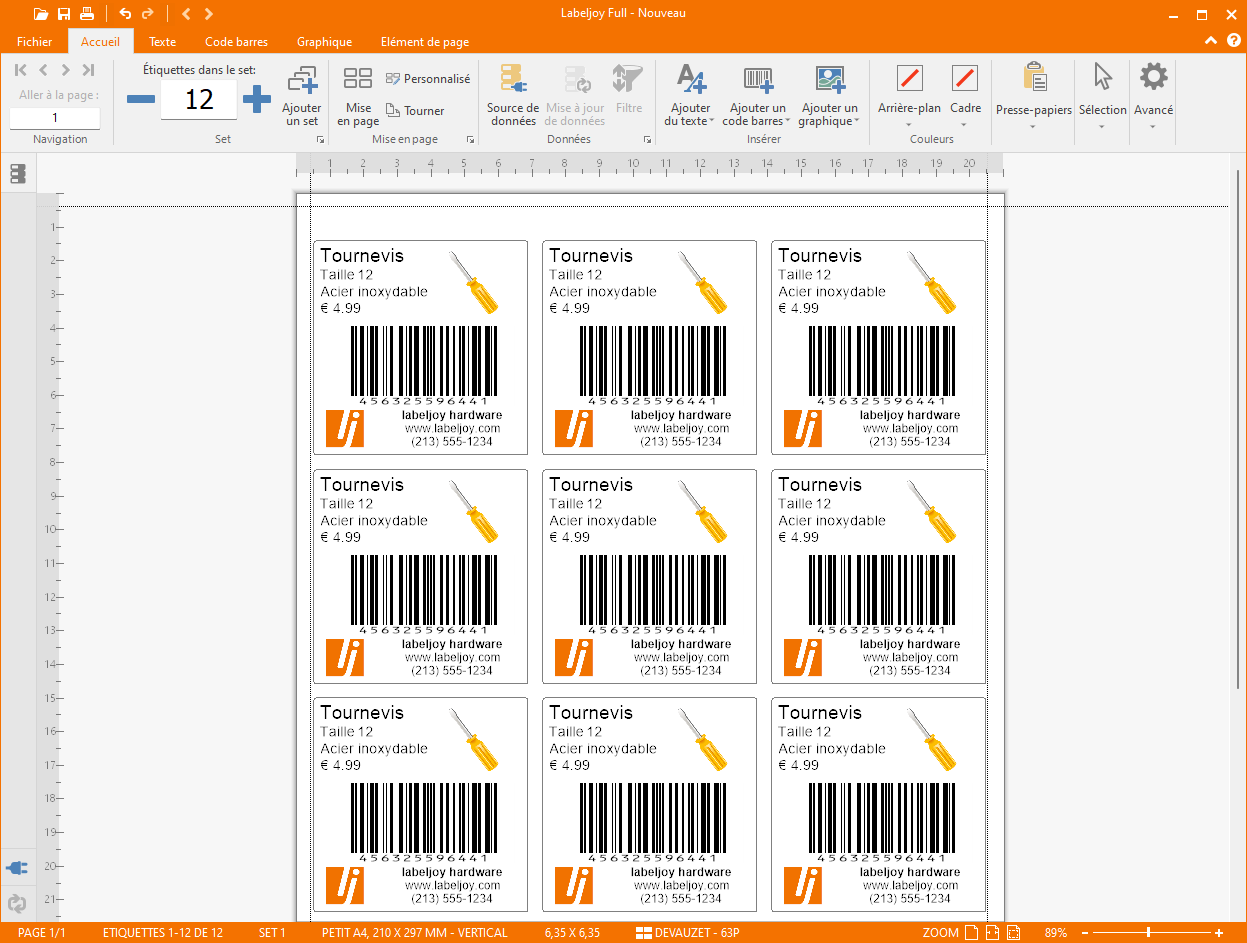Open the Set group dialog launcher
Screen dimensions: 1247x943
[x=321, y=141]
